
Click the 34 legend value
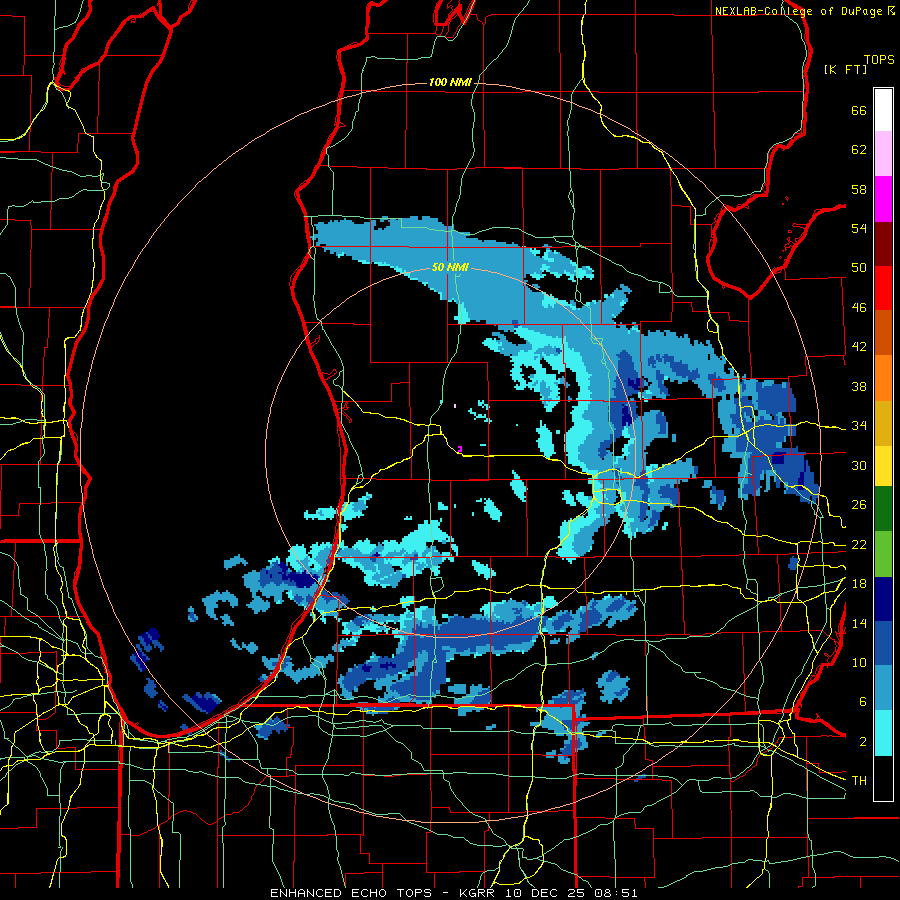point(859,426)
